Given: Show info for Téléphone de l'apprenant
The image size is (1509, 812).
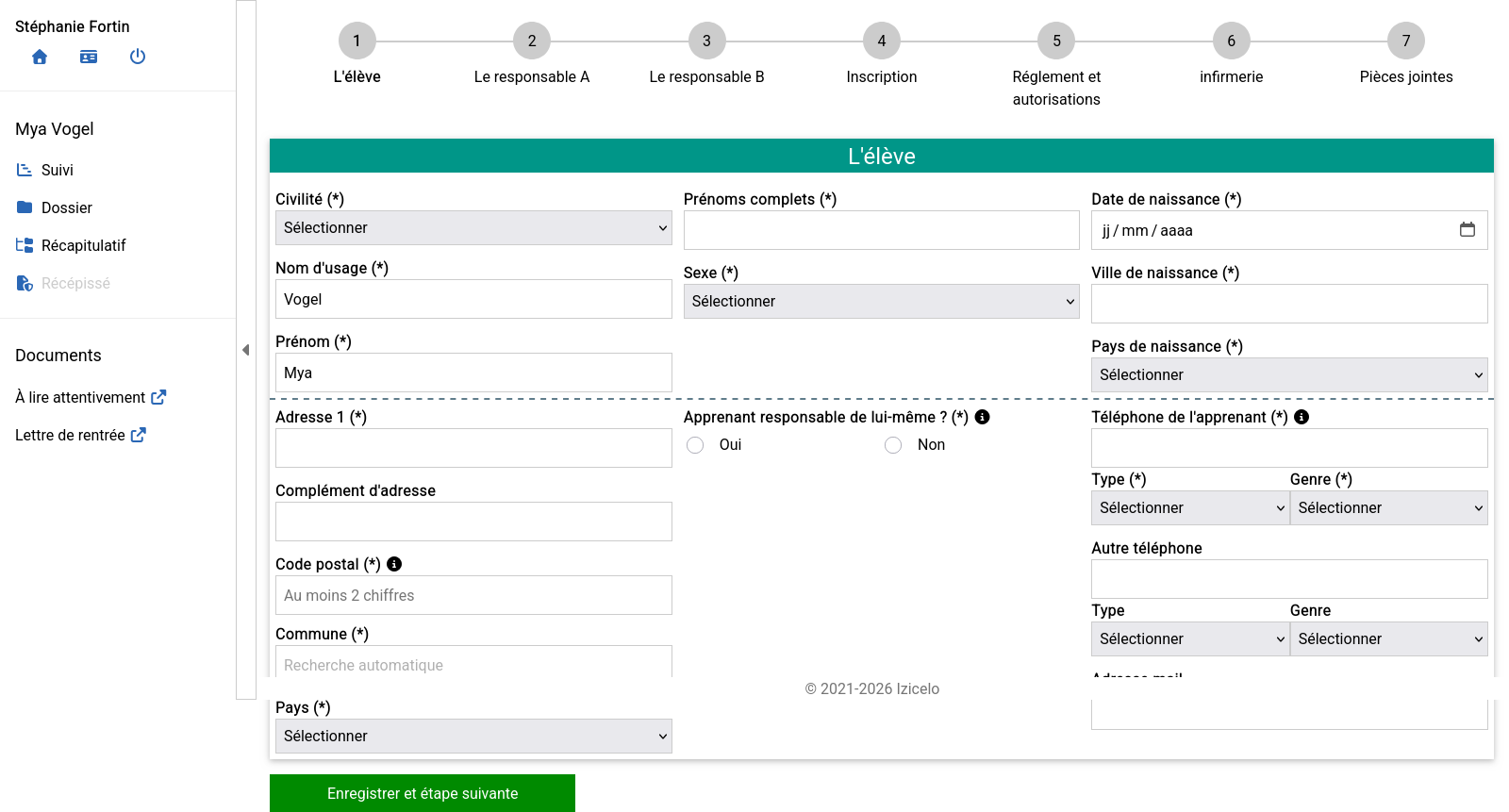Looking at the screenshot, I should pos(1302,417).
